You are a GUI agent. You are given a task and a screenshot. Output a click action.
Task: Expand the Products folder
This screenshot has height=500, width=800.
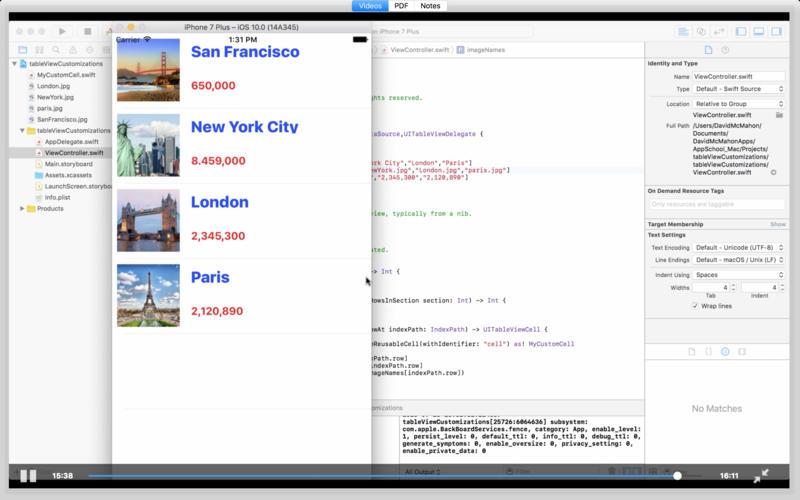click(22, 209)
